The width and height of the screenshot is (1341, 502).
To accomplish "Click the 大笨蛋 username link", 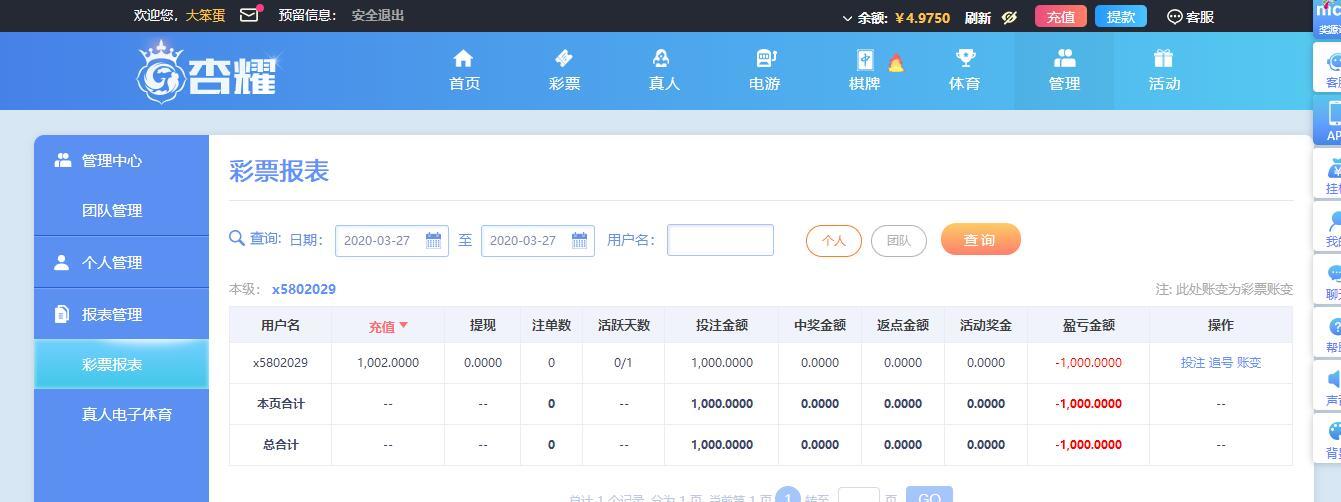I will click(x=205, y=16).
